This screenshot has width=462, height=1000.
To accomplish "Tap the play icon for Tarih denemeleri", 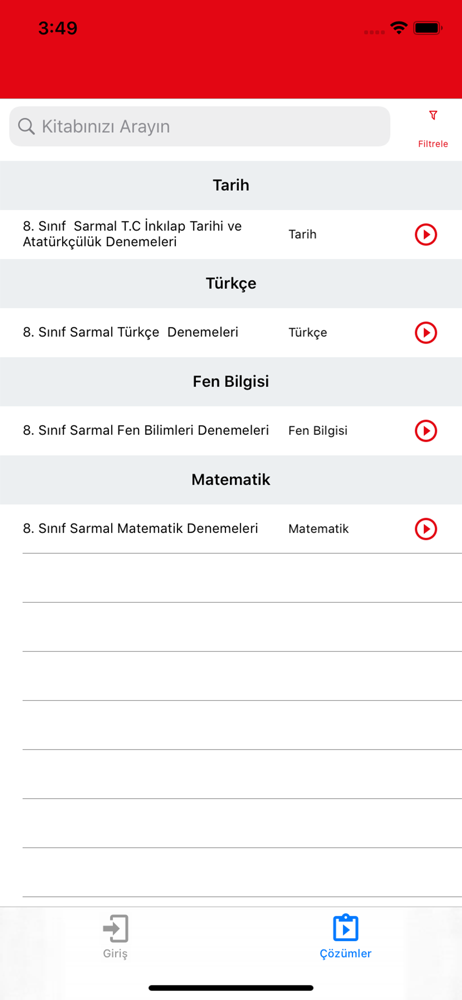I will pyautogui.click(x=426, y=235).
